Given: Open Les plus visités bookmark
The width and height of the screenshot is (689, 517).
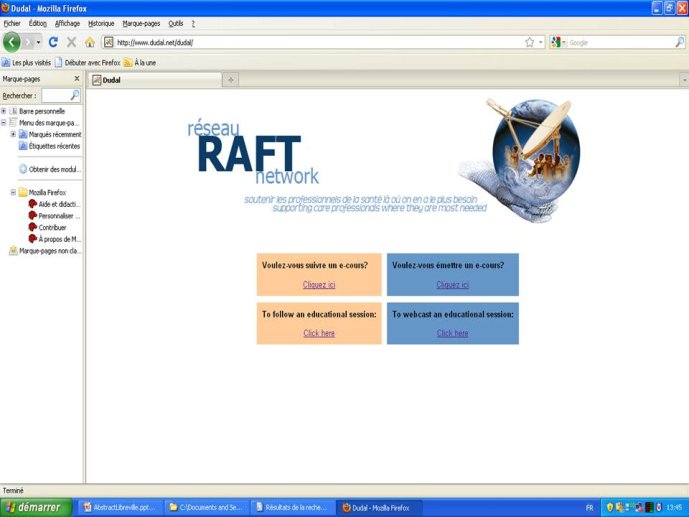Looking at the screenshot, I should (x=26, y=62).
